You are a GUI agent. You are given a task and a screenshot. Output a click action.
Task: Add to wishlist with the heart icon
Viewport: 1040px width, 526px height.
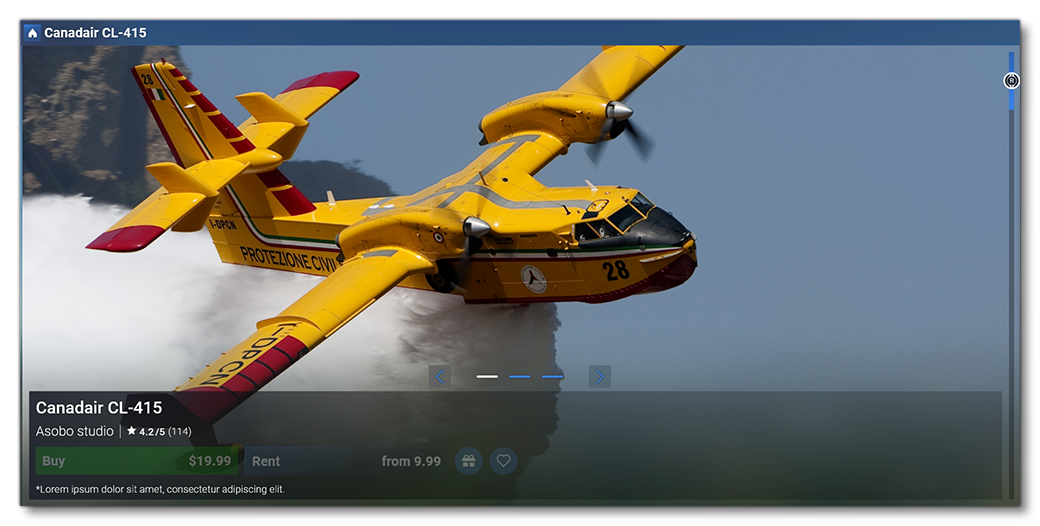coord(504,461)
